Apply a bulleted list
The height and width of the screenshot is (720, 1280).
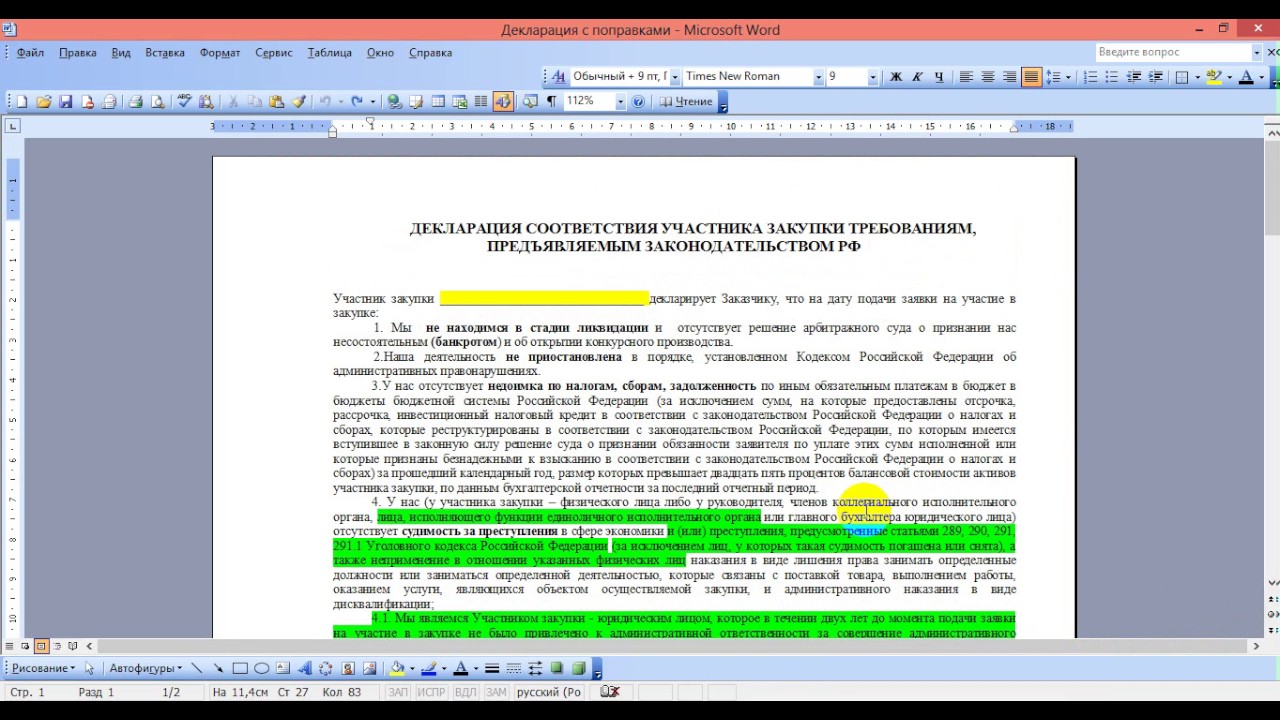[1112, 77]
